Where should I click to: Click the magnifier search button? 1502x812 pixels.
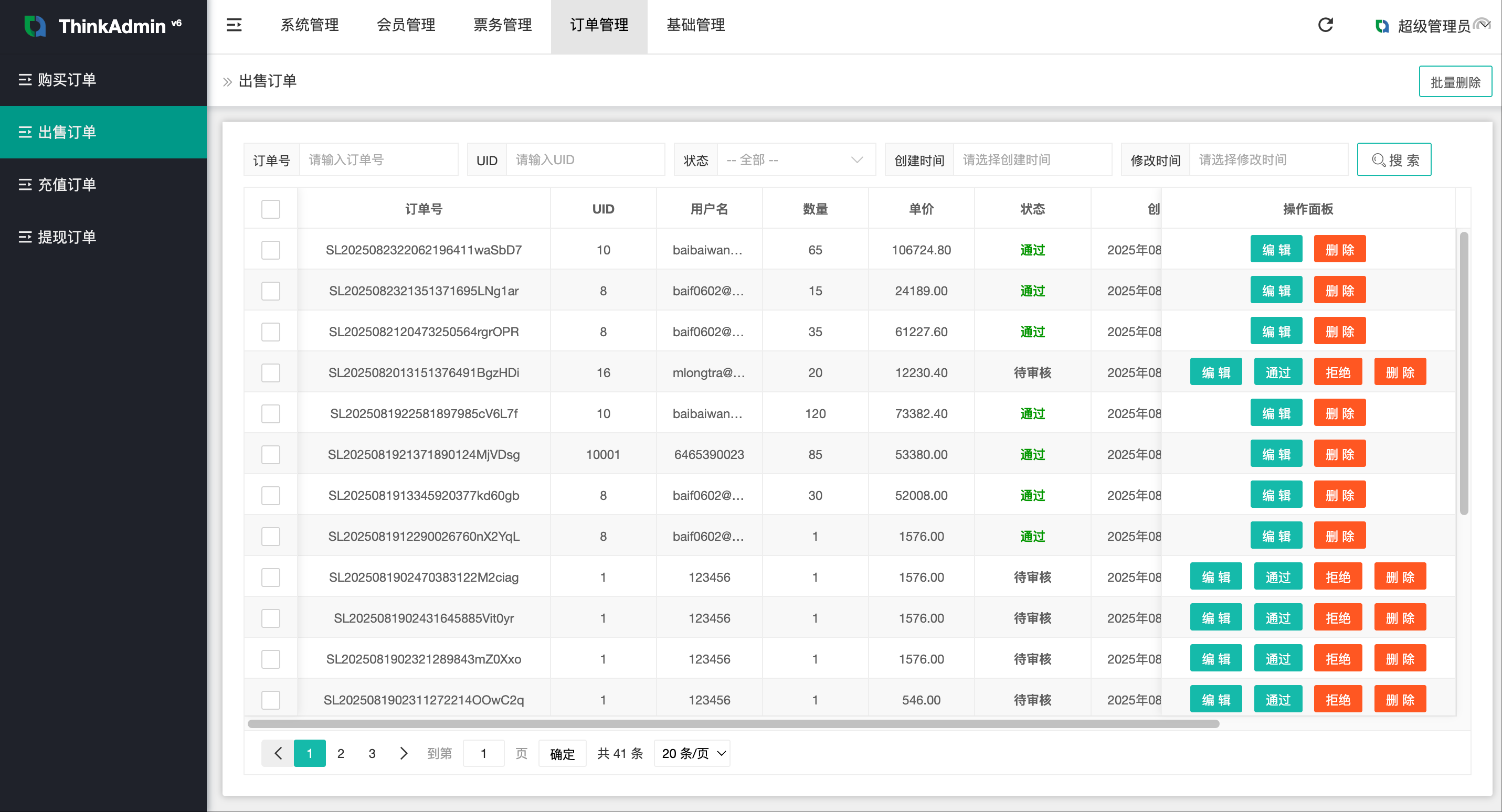(1393, 159)
